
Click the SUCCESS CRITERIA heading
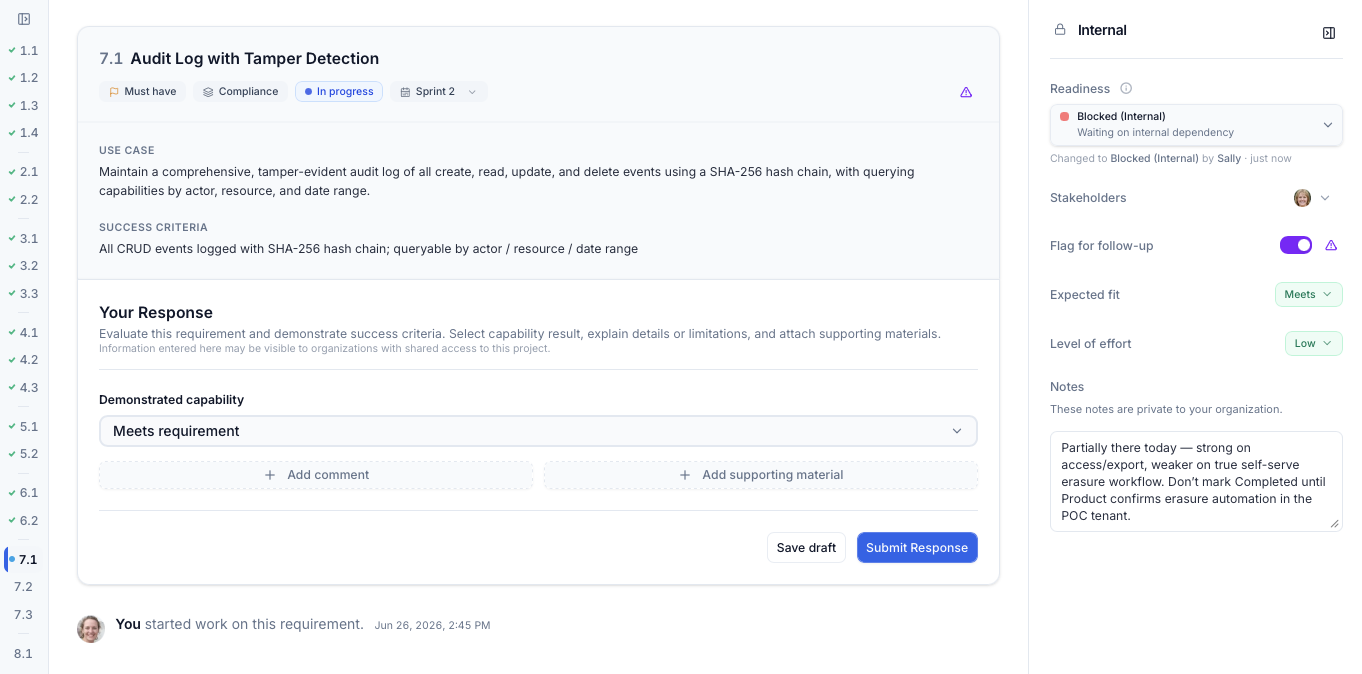coord(153,228)
